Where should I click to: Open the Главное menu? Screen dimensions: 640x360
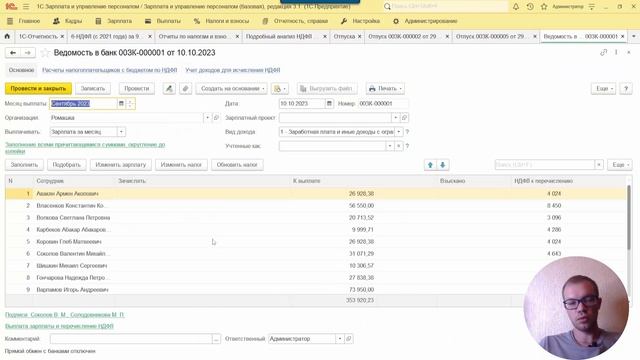tap(24, 21)
